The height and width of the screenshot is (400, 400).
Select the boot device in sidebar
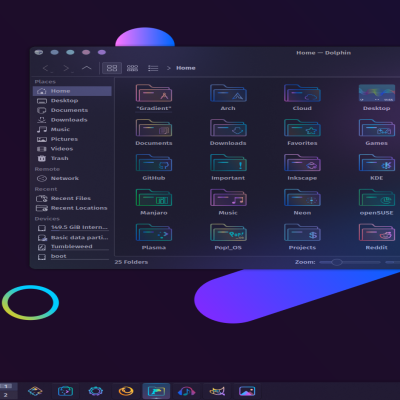point(72,257)
